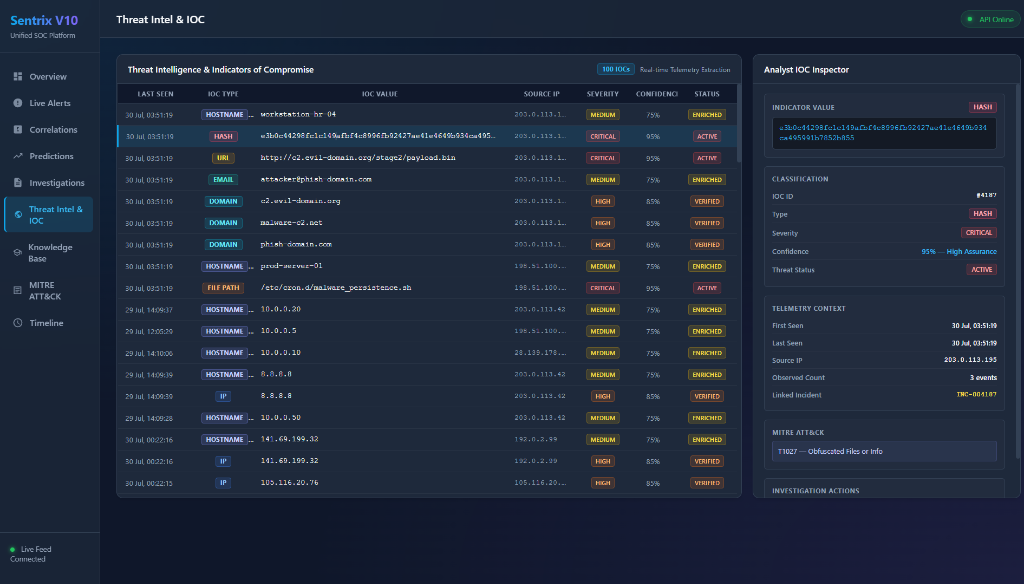
Task: Open the Overview menu item
Action: pyautogui.click(x=48, y=76)
